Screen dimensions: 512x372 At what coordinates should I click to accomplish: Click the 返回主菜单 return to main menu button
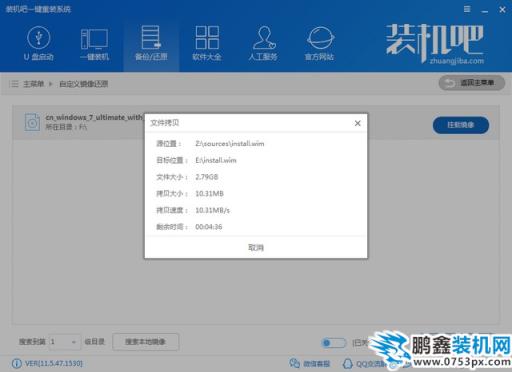pos(472,83)
